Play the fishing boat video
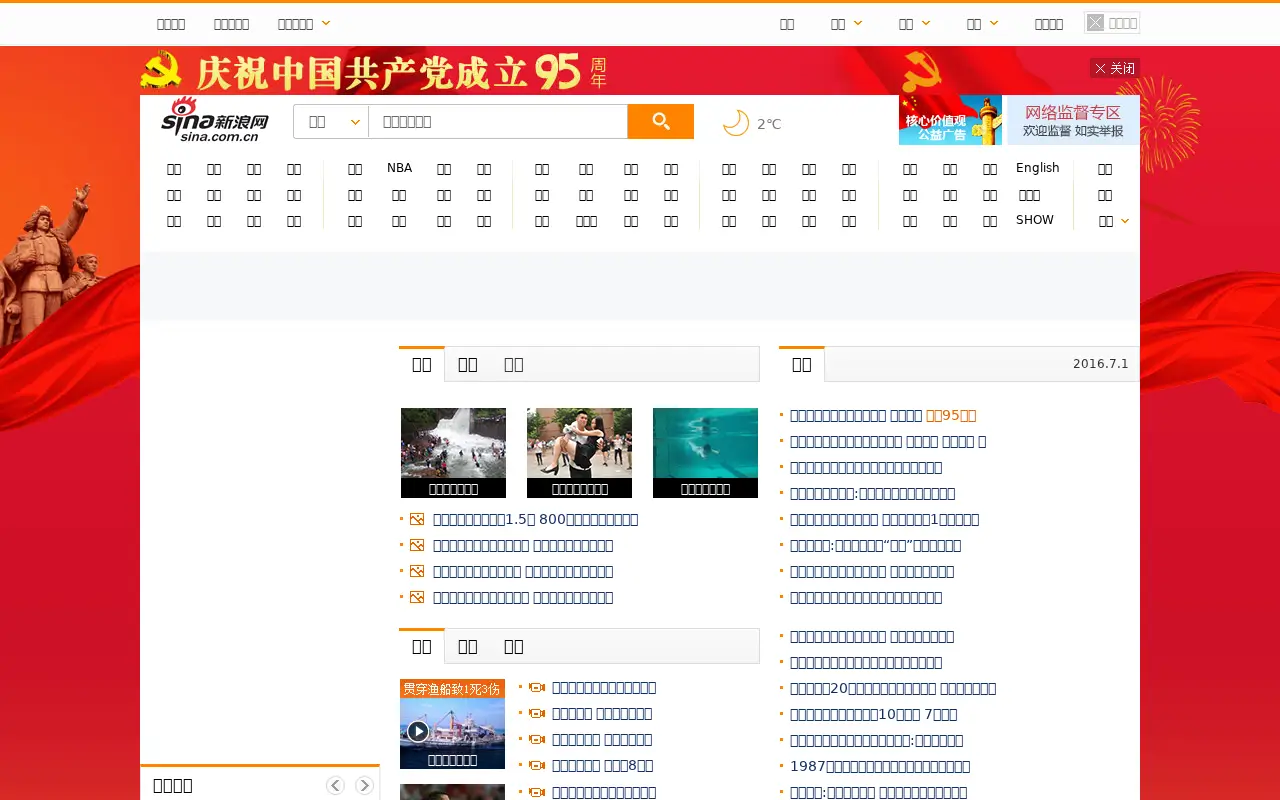The image size is (1280, 800). [x=418, y=731]
